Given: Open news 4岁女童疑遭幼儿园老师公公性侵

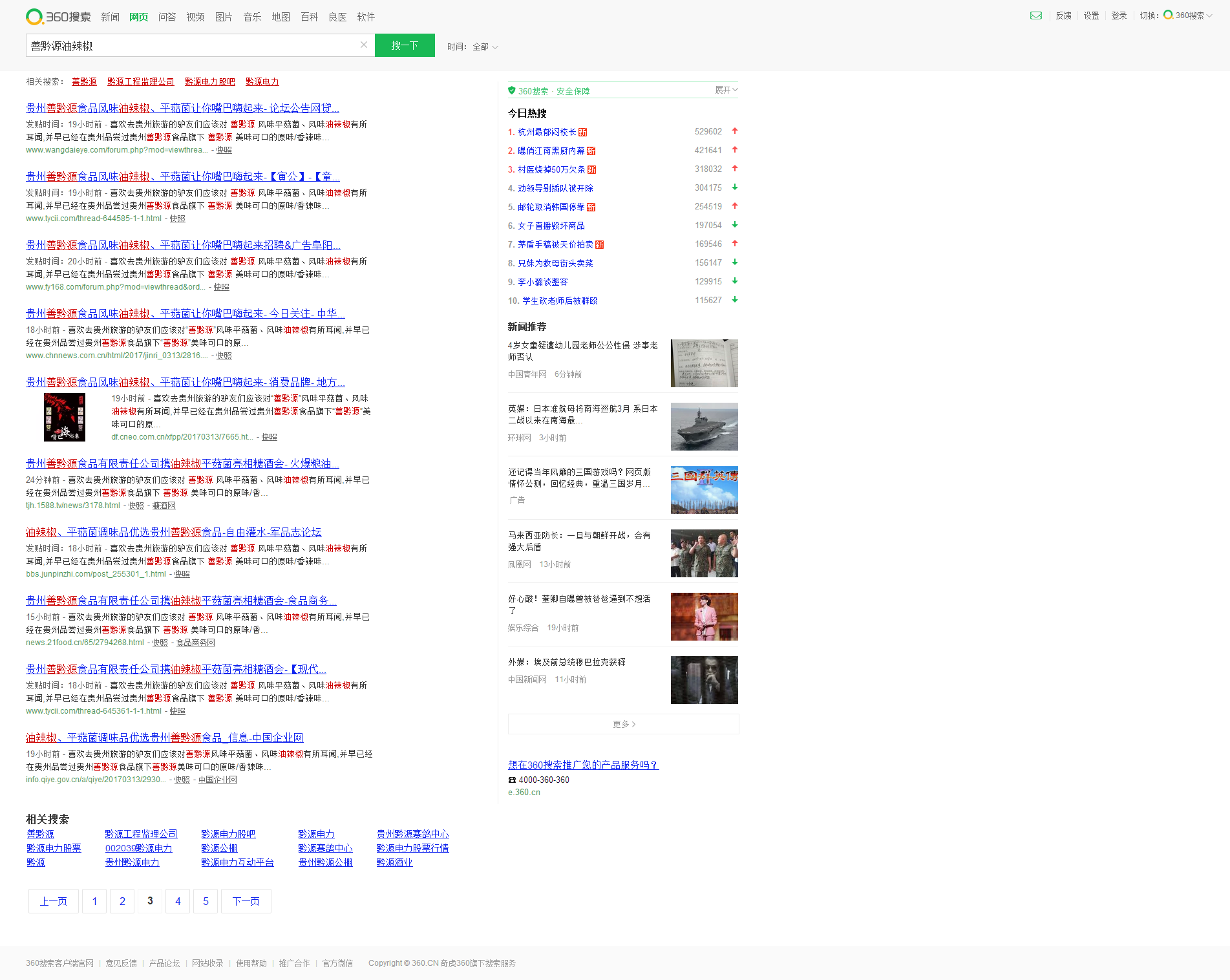Looking at the screenshot, I should (583, 351).
